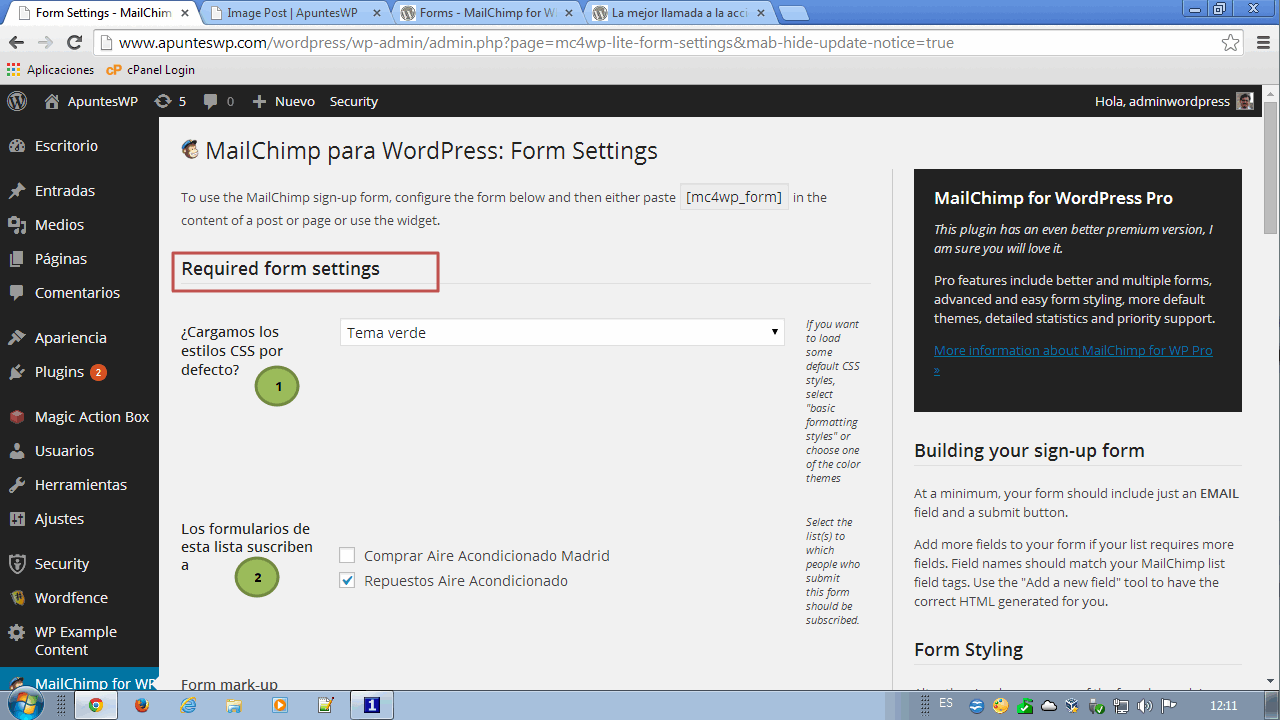Screen dimensions: 1280x720
Task: Open the Security shield sidebar icon
Action: click(x=17, y=564)
